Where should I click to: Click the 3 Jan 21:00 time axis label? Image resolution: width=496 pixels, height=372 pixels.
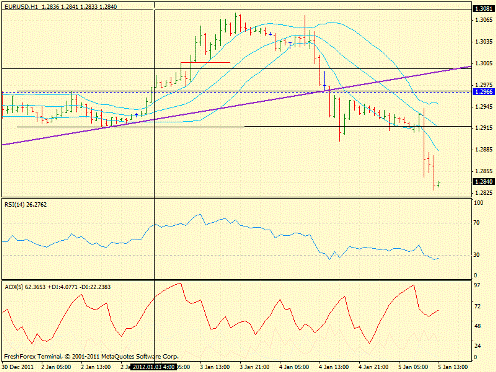(x=255, y=367)
